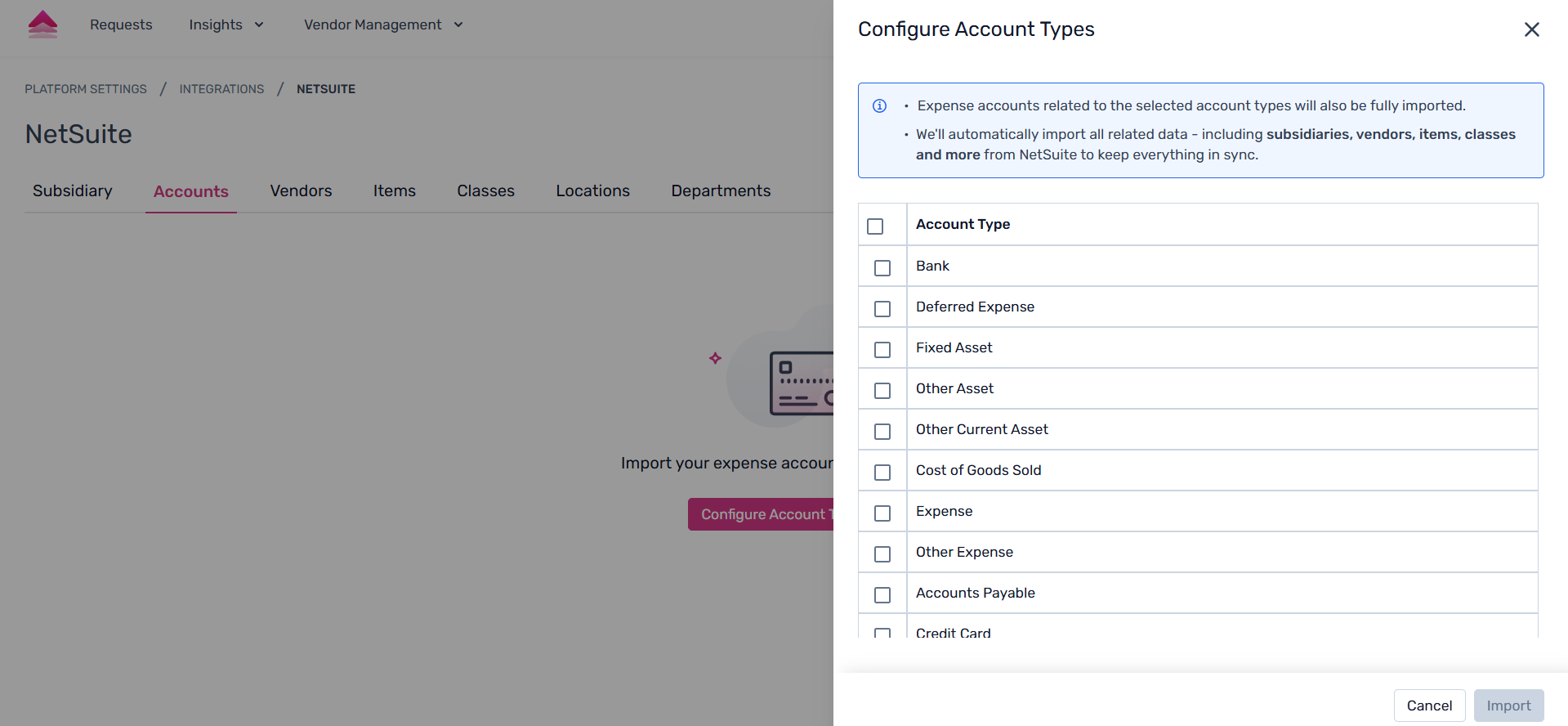Close the Configure Account Types panel
This screenshot has width=1568, height=726.
pos(1531,29)
